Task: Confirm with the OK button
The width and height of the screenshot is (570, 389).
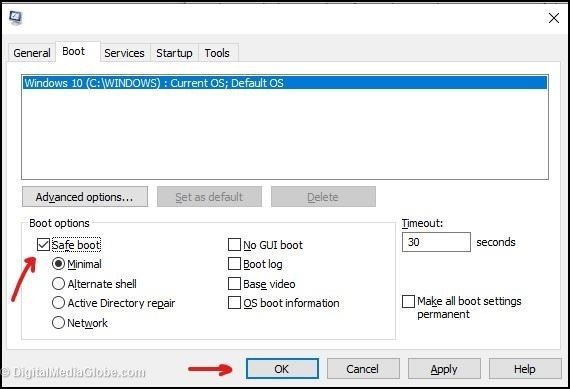Action: 282,369
